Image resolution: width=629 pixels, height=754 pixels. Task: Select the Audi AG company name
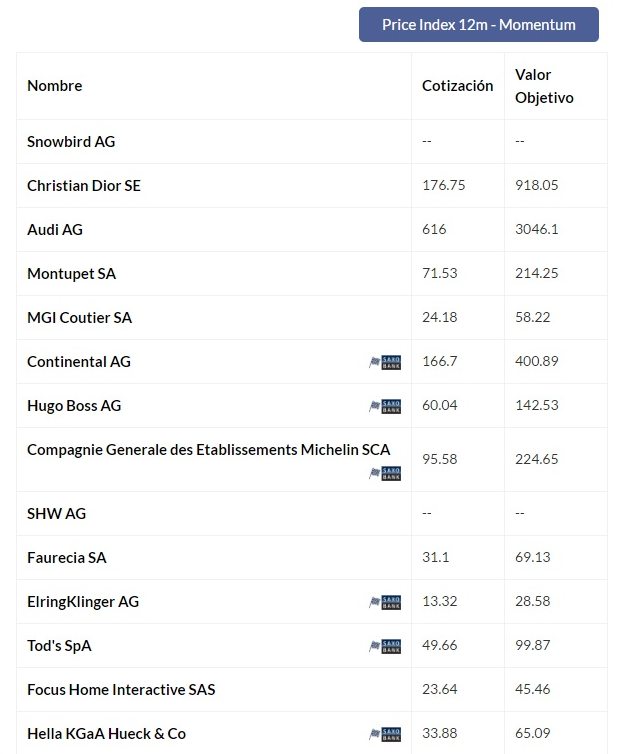[55, 230]
